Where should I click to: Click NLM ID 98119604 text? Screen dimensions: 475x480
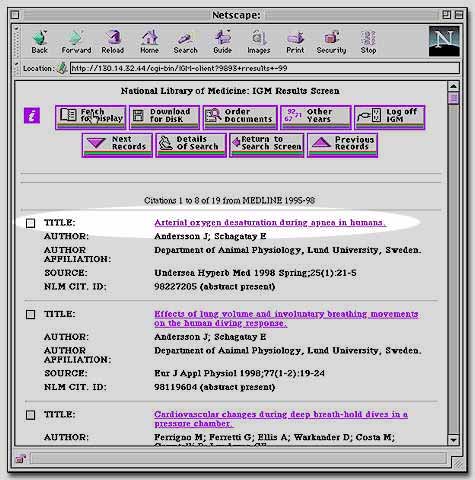coord(214,387)
